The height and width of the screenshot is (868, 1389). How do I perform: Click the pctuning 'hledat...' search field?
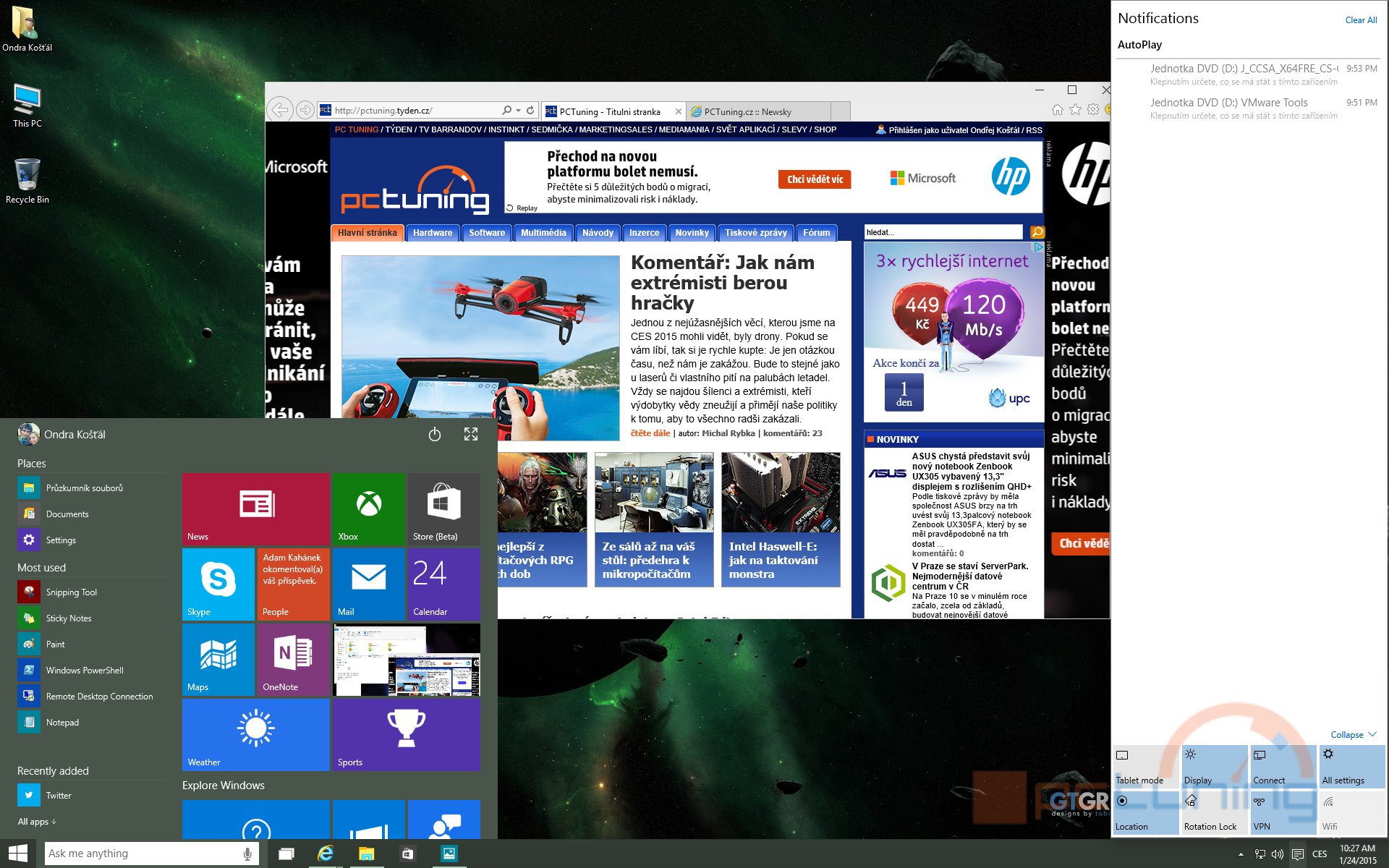tap(943, 232)
